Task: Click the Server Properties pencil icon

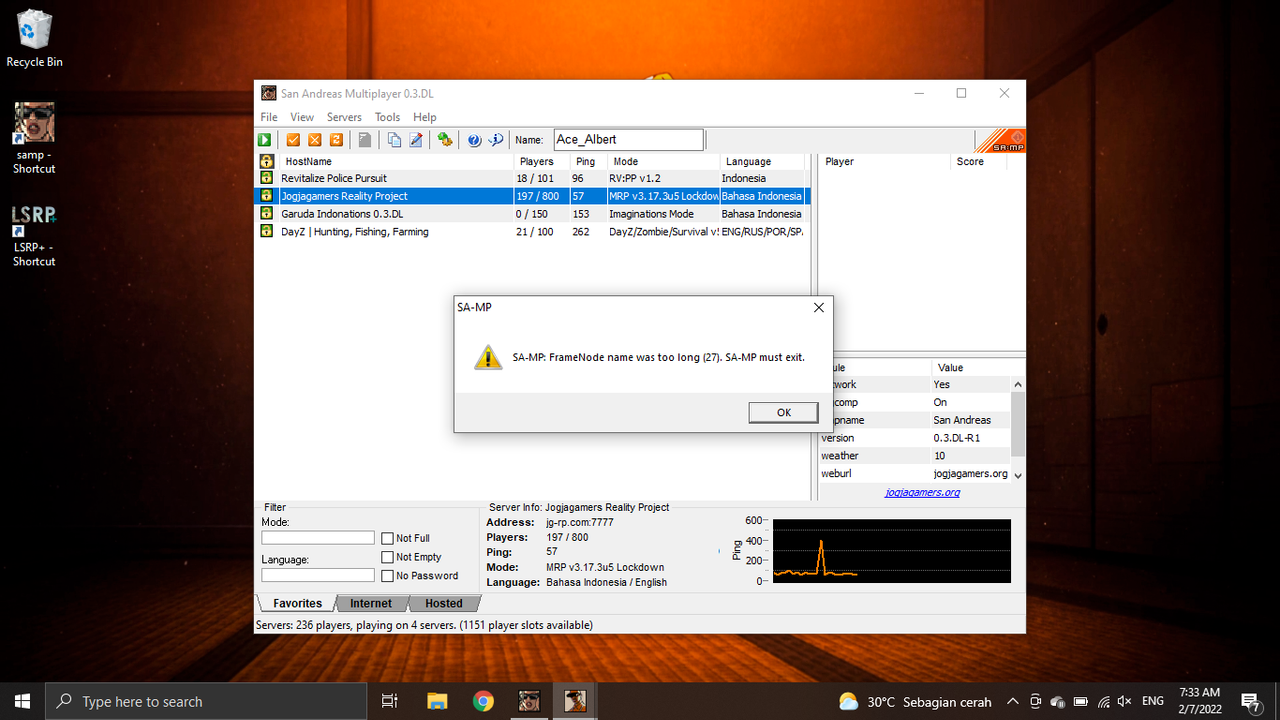Action: click(x=416, y=140)
